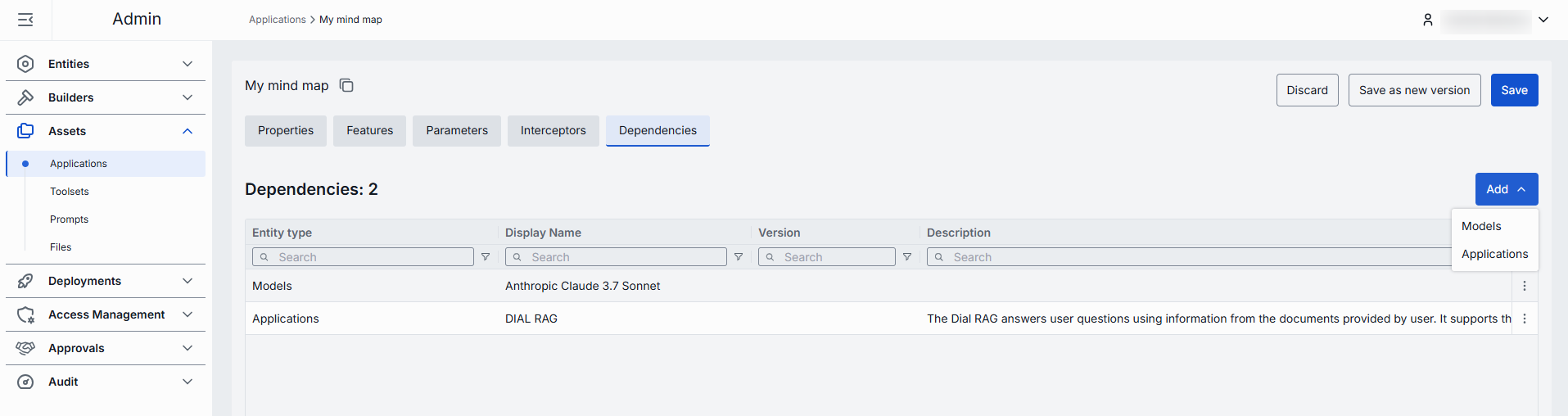Open filter for Version column
The width and height of the screenshot is (1568, 416).
click(907, 257)
